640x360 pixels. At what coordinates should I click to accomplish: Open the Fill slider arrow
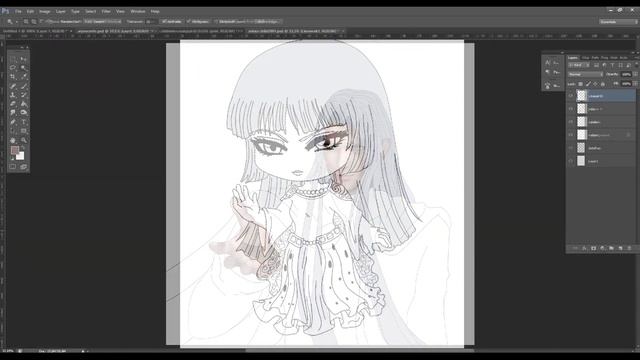(636, 84)
